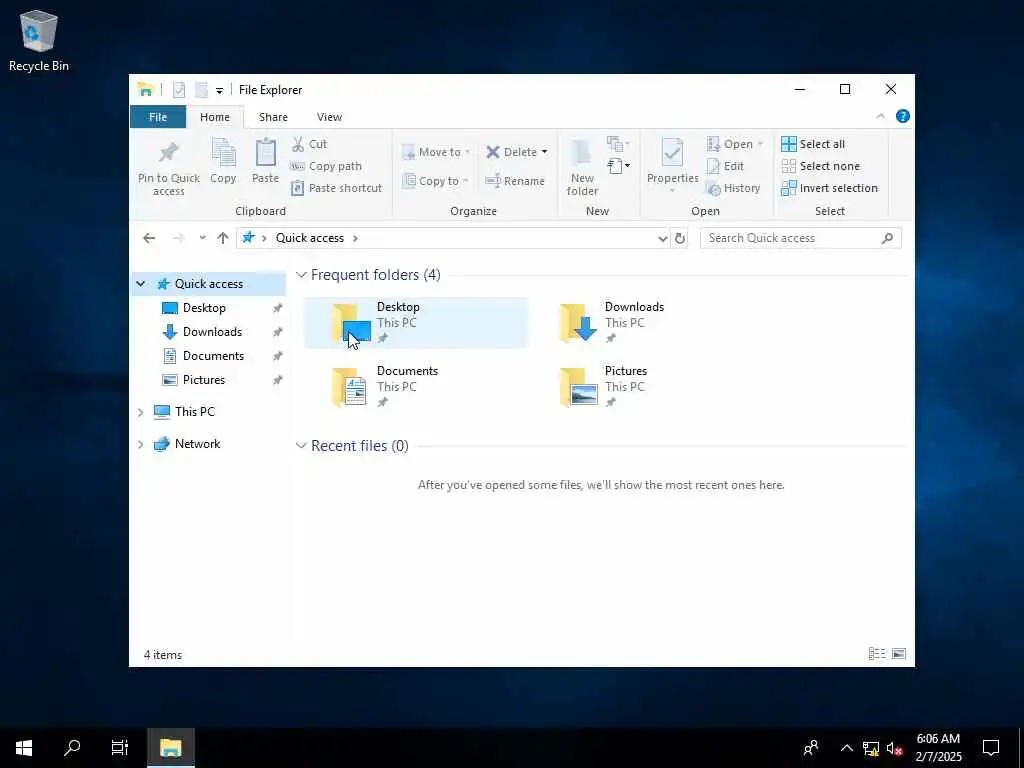The image size is (1024, 768).
Task: Click the New folder icon
Action: tap(582, 152)
